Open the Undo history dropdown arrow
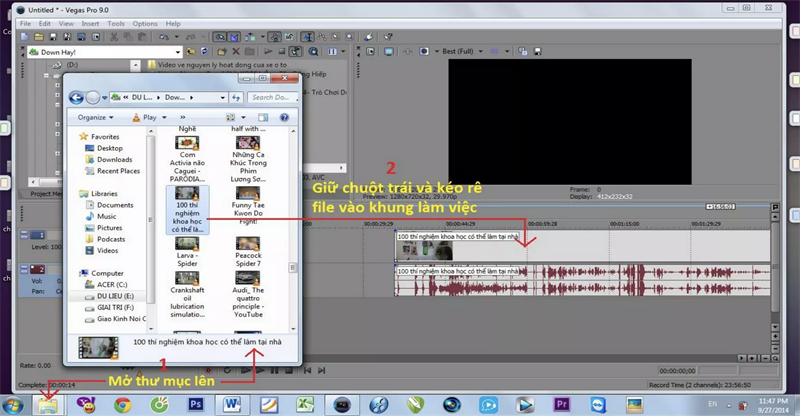Screen dimensions: 800x416 [177, 37]
